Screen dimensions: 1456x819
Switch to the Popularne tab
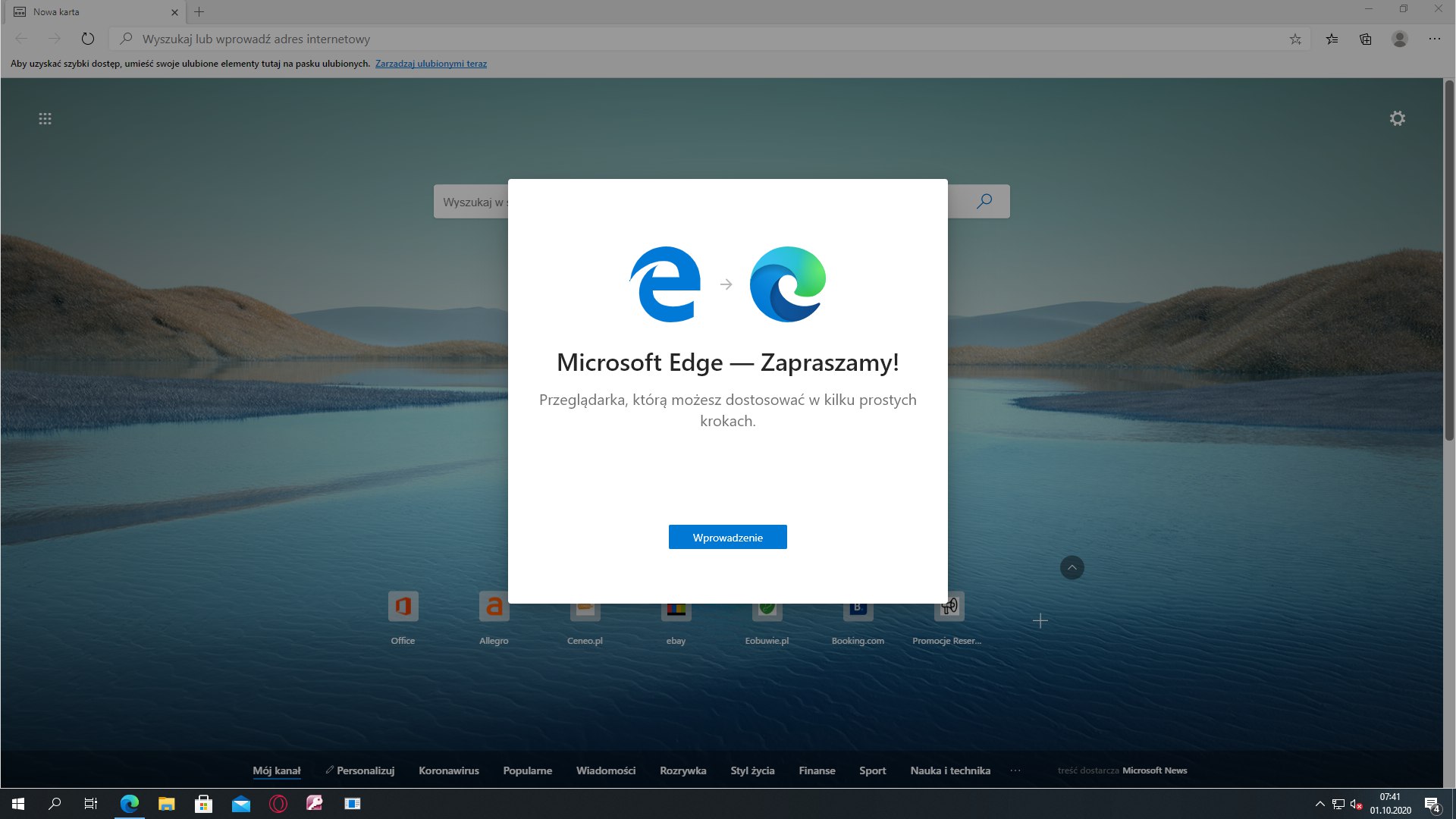[x=528, y=770]
